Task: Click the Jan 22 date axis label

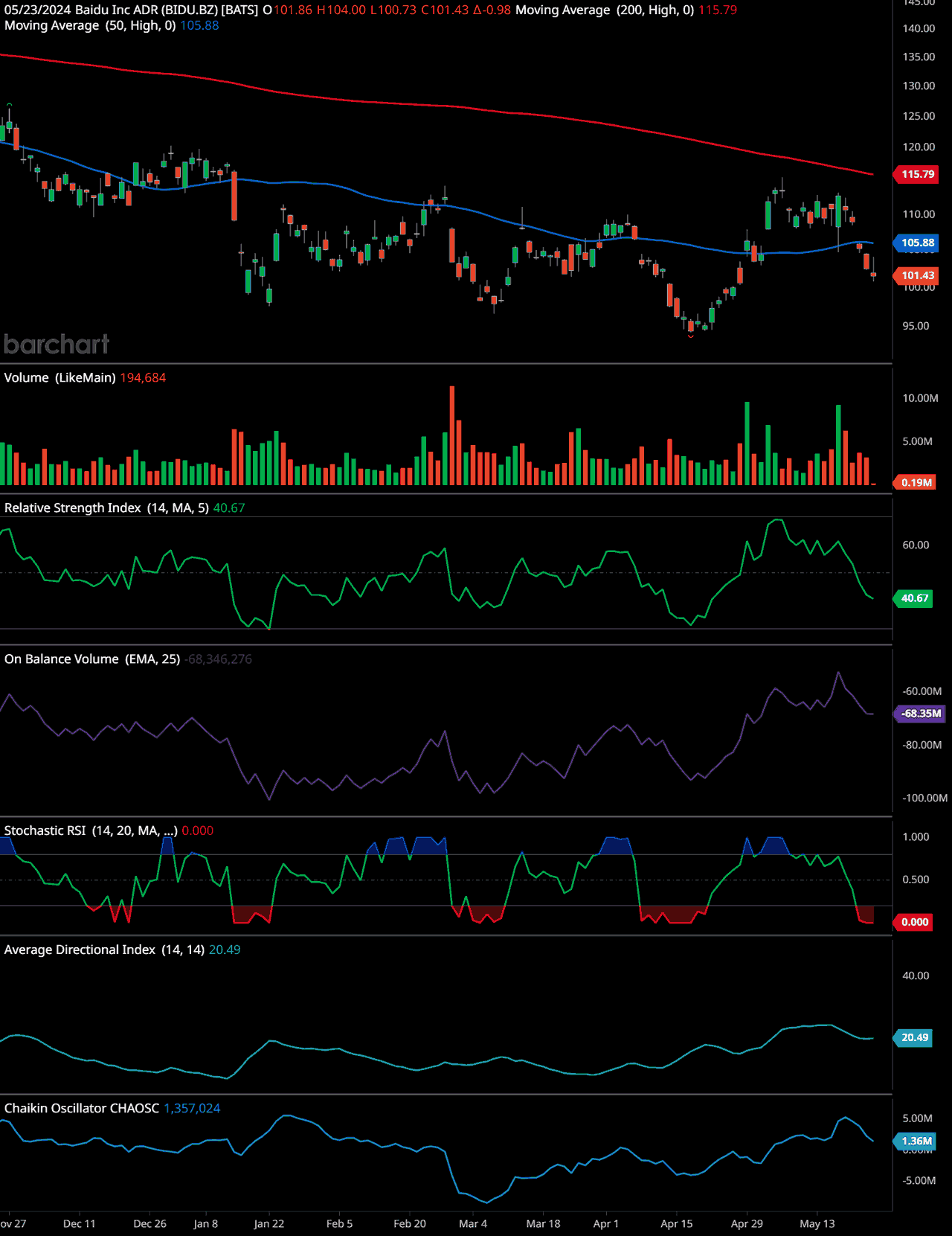Action: [x=268, y=1224]
